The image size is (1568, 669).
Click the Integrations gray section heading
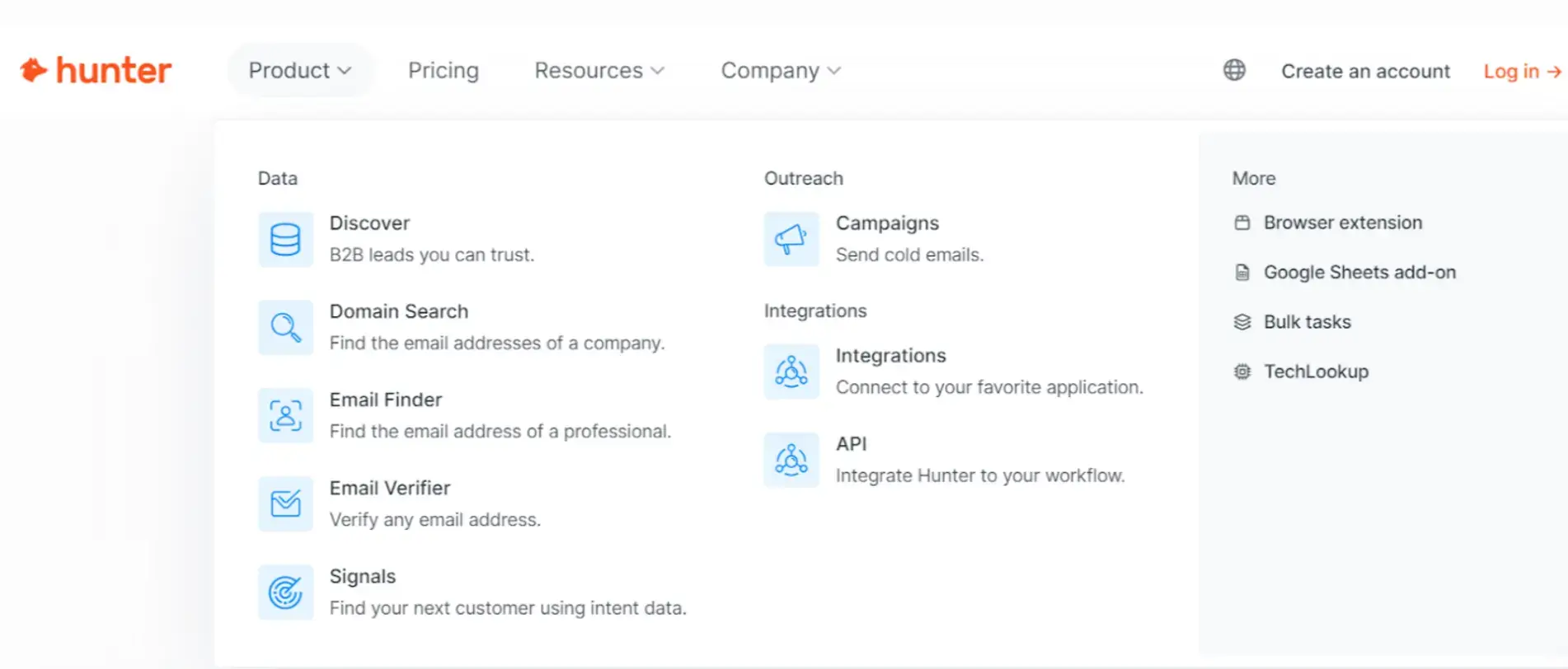pos(815,311)
